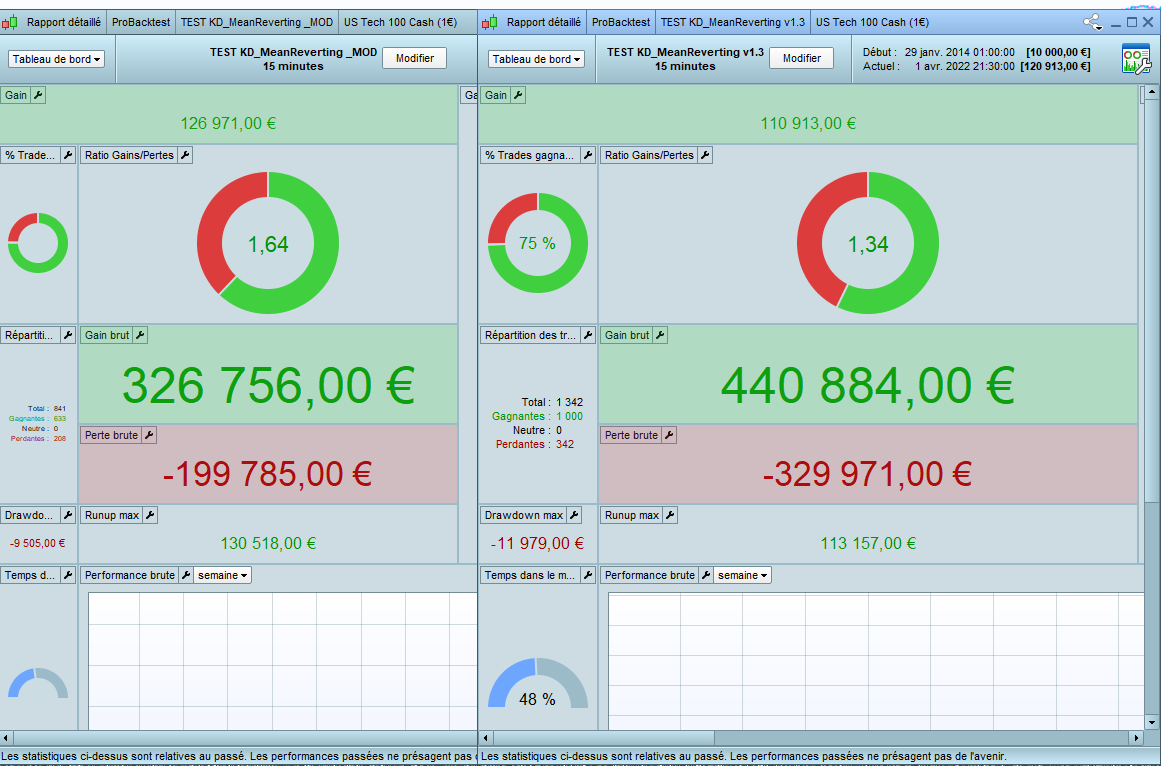
Task: Click Temps d... wrench icon in left window
Action: [68, 574]
